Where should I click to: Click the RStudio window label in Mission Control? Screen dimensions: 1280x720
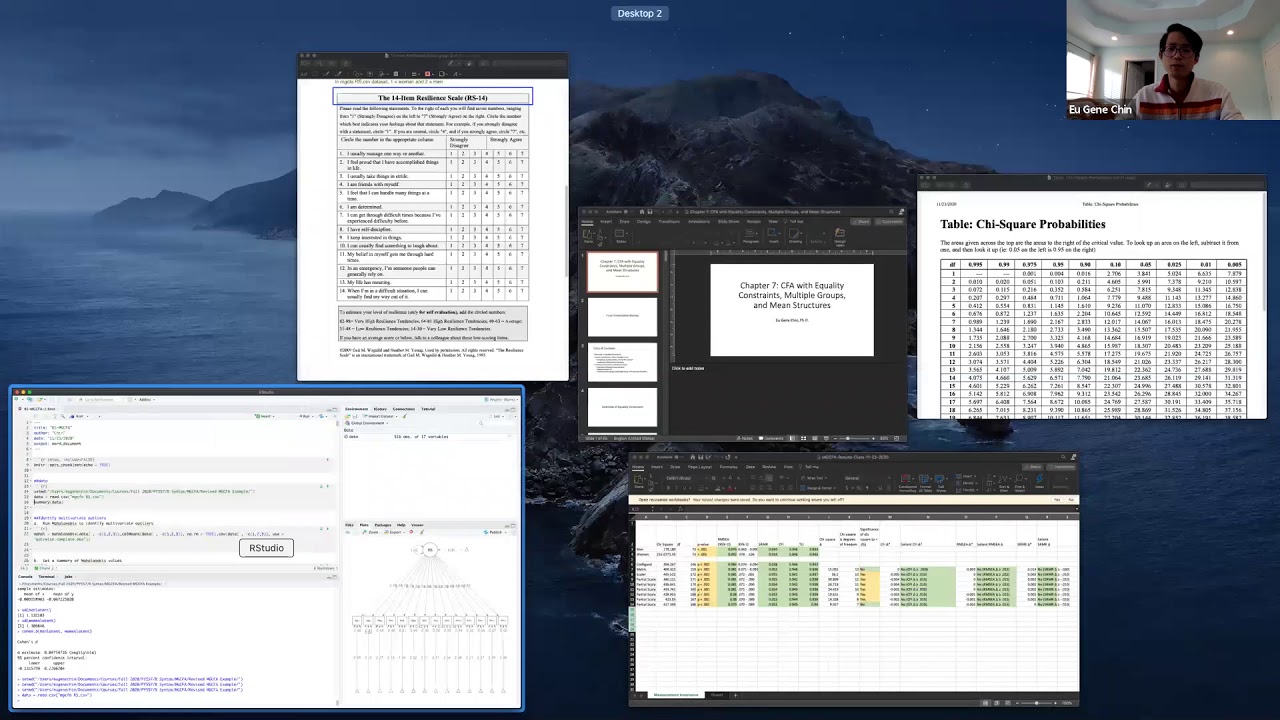click(x=266, y=548)
